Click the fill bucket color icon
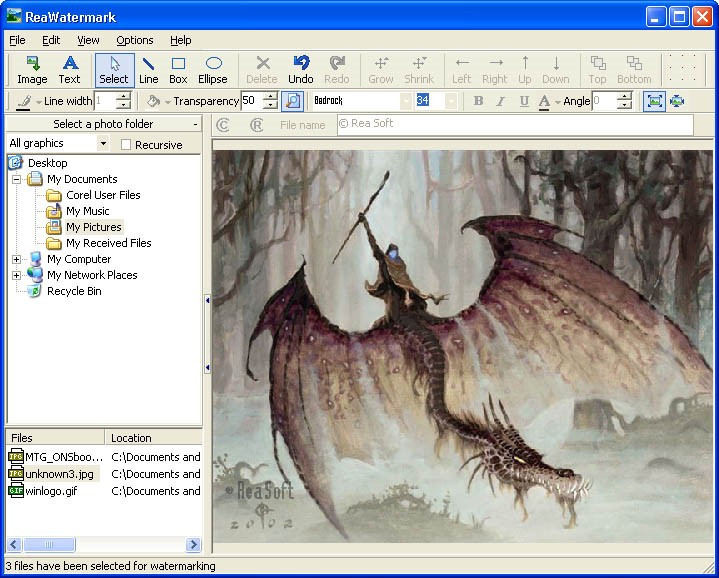 (153, 101)
